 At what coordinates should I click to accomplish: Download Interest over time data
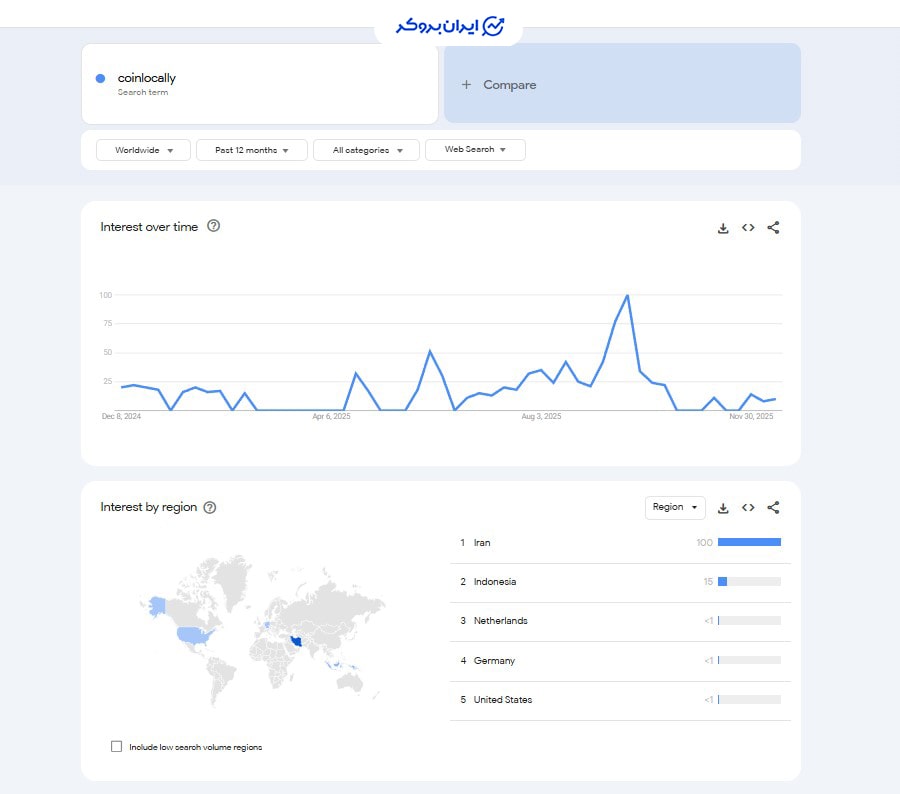tap(723, 228)
